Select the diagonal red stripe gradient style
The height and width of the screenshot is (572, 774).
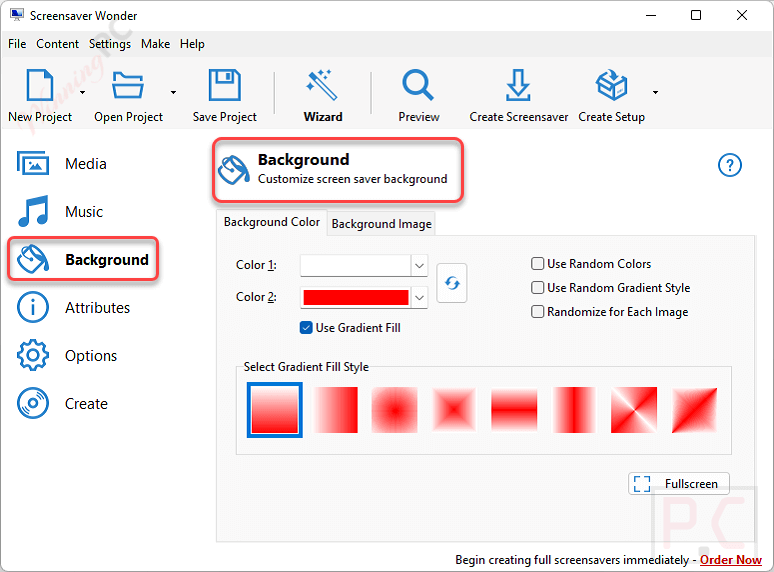pyautogui.click(x=694, y=410)
